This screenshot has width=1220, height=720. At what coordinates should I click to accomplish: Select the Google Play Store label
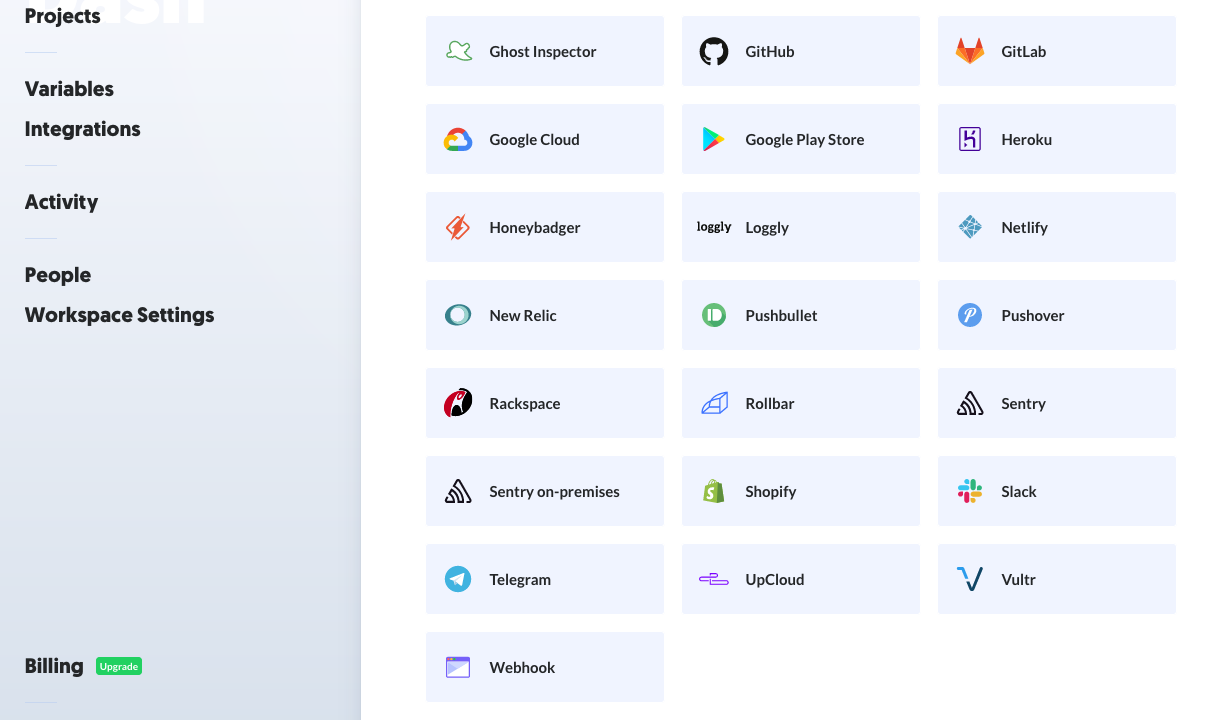[x=805, y=140]
